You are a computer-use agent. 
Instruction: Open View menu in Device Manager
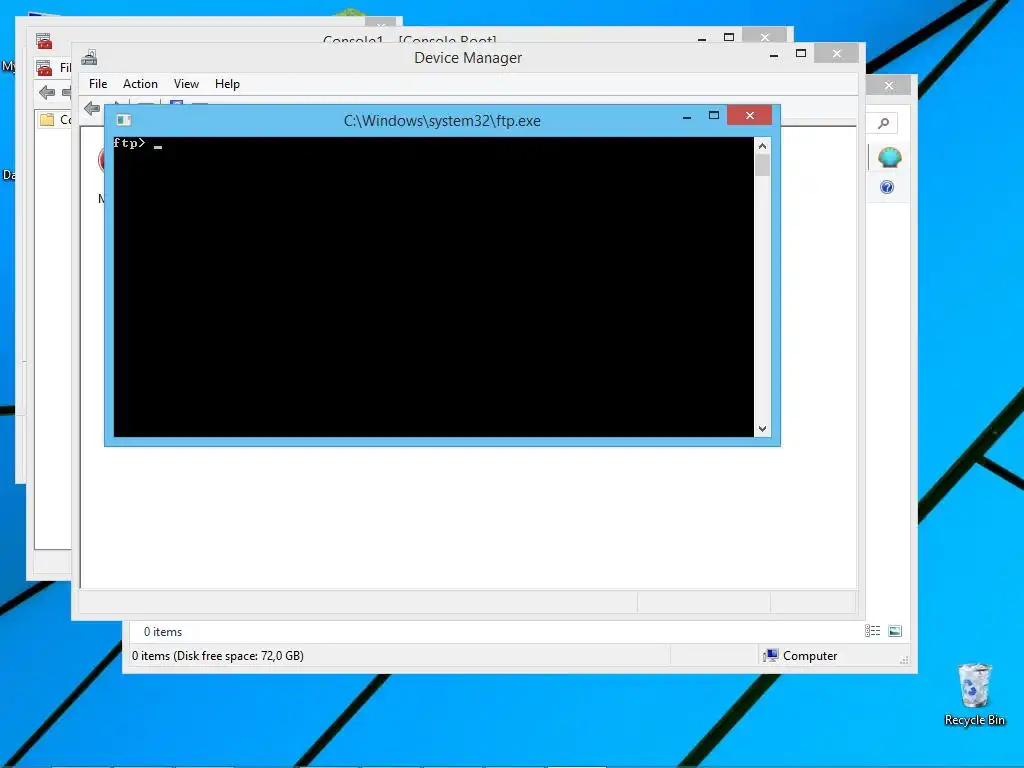(186, 84)
